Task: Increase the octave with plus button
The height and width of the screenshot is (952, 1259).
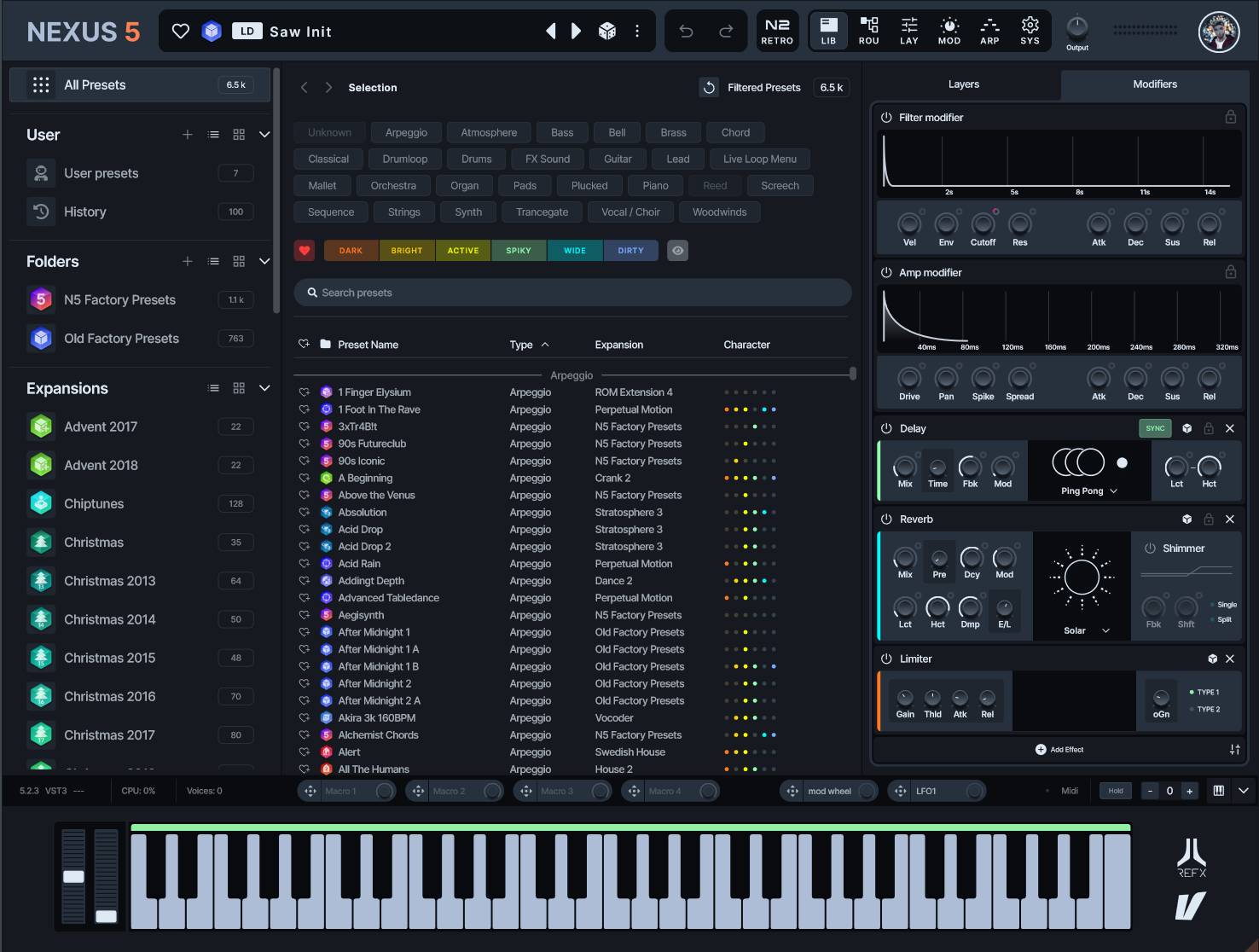Action: 1189,791
